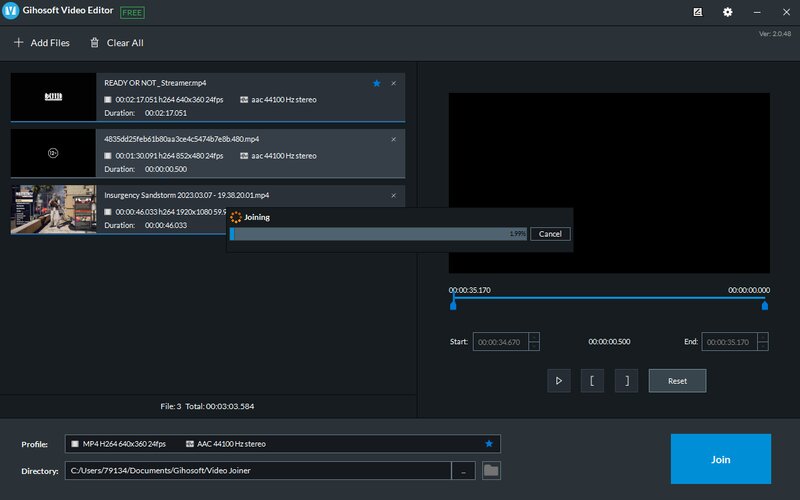The height and width of the screenshot is (500, 800).
Task: Click the 'File: 3 Total: 00:03:03.584' text
Action: click(x=207, y=406)
